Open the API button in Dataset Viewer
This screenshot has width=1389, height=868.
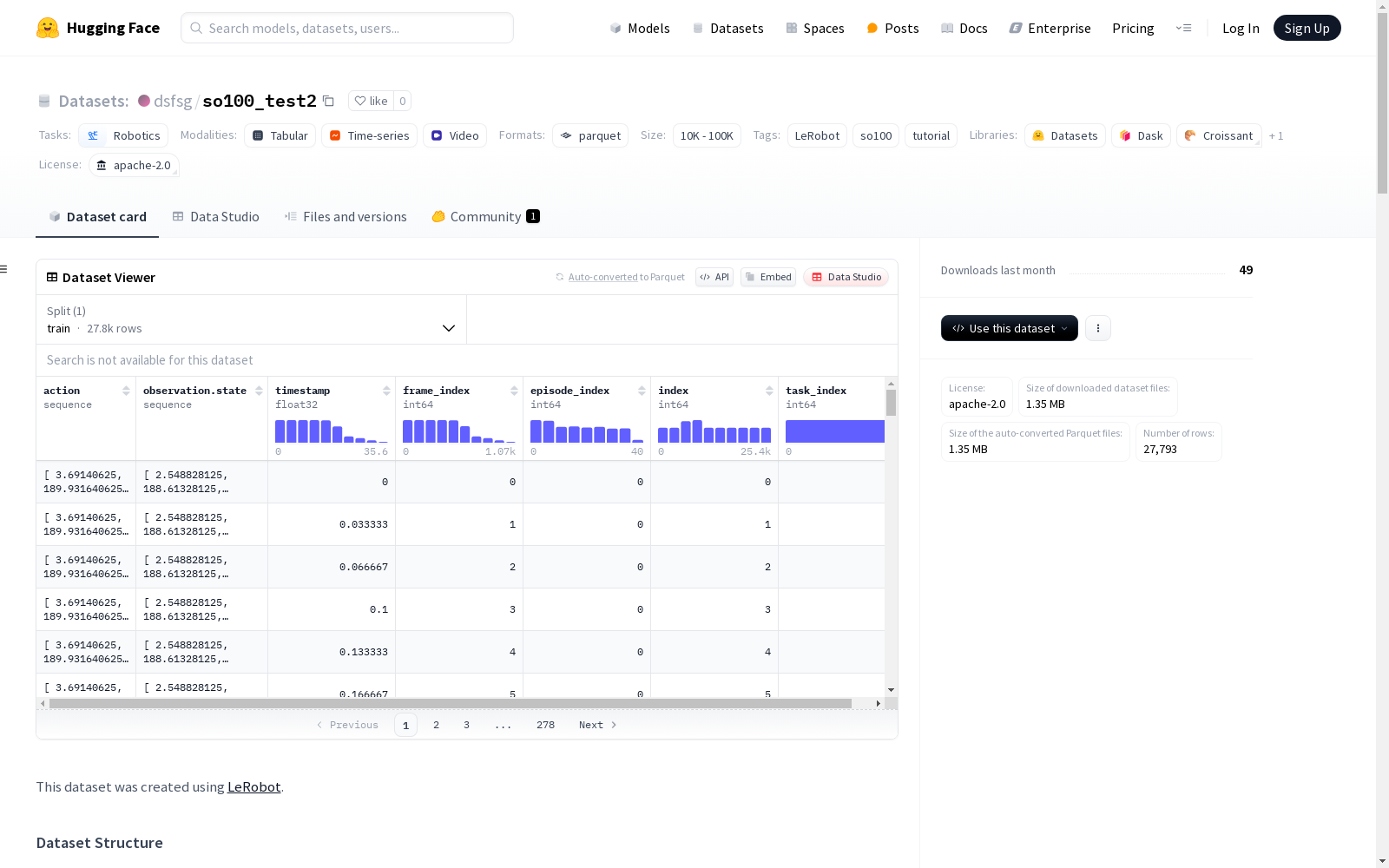tap(714, 277)
